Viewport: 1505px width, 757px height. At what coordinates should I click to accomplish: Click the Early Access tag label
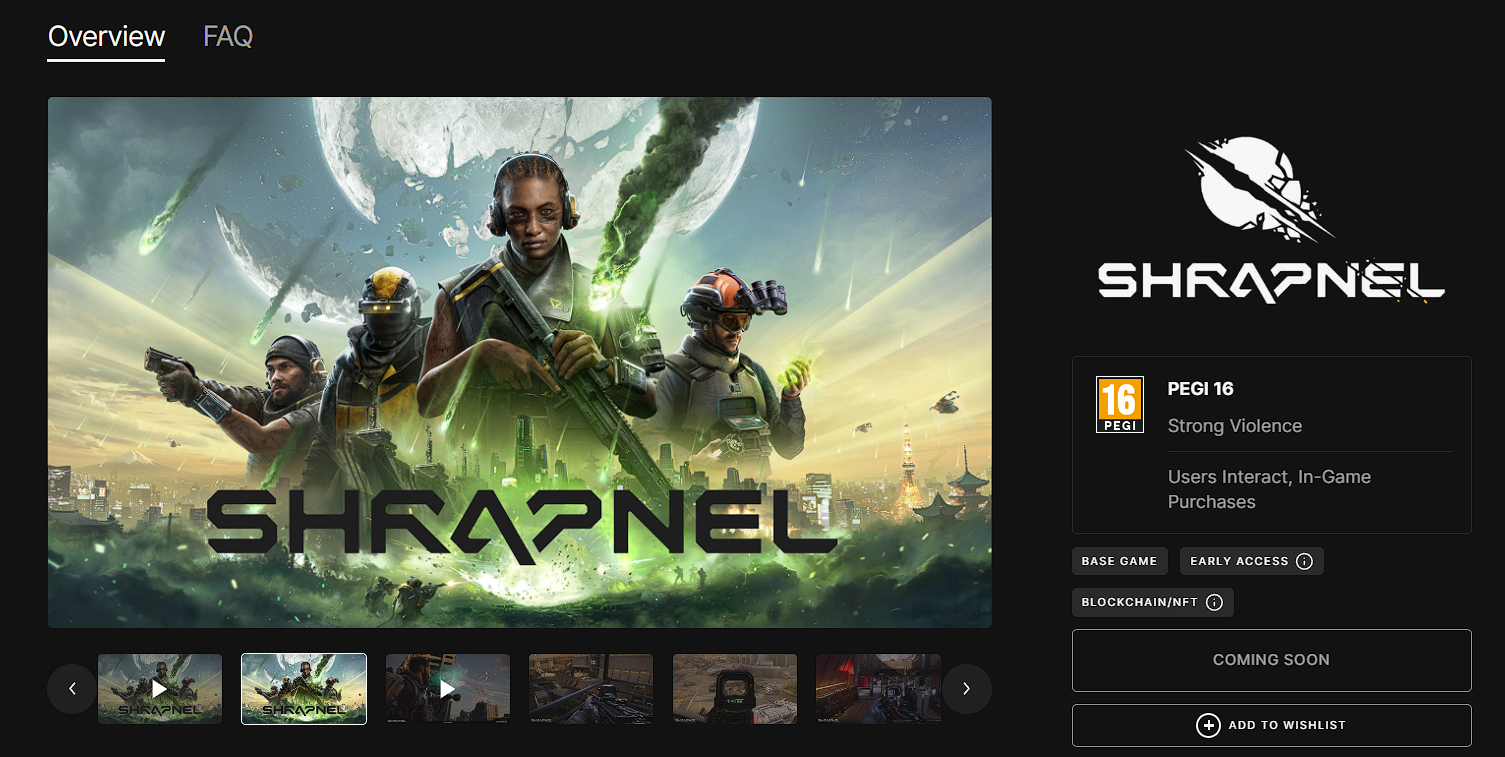point(1239,561)
